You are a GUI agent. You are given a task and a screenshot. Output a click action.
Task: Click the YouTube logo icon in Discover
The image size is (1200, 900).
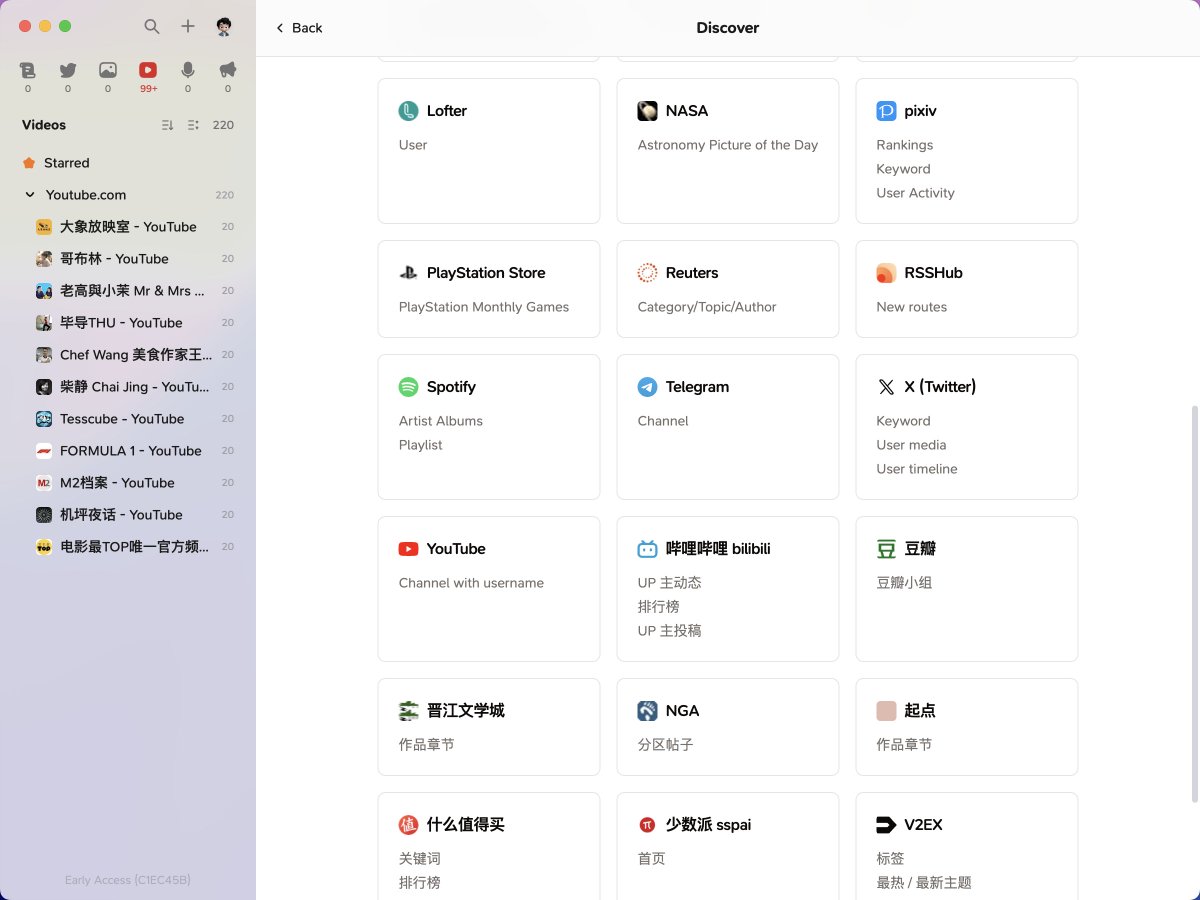point(408,549)
